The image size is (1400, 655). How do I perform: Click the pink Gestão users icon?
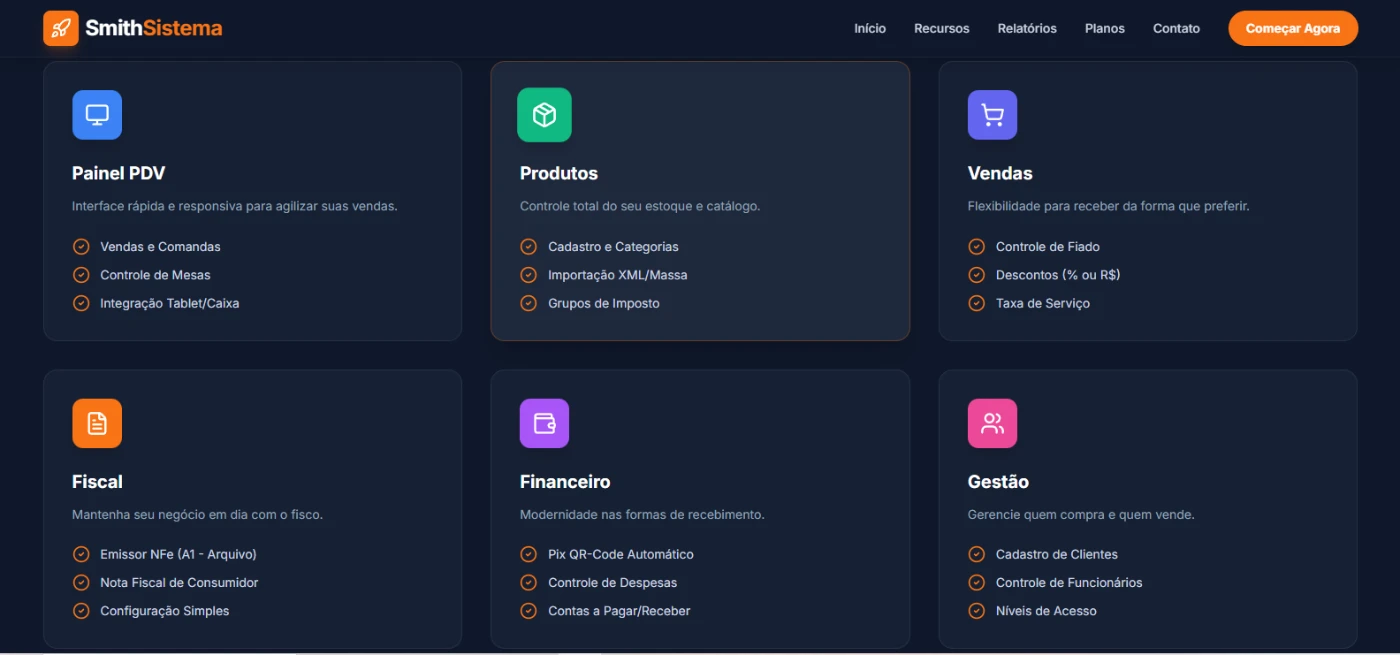pos(992,423)
